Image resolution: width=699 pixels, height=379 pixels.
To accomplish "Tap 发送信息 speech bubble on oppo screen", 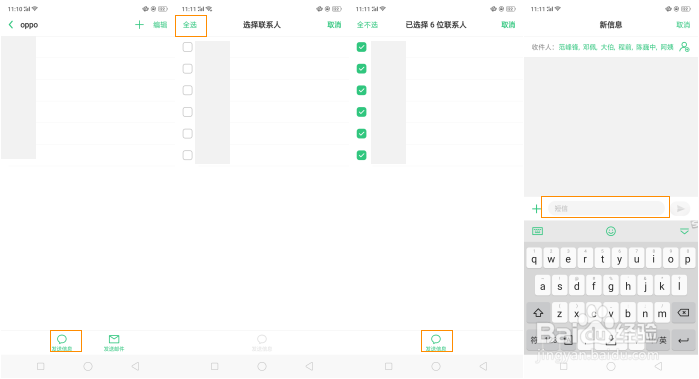I will click(62, 342).
